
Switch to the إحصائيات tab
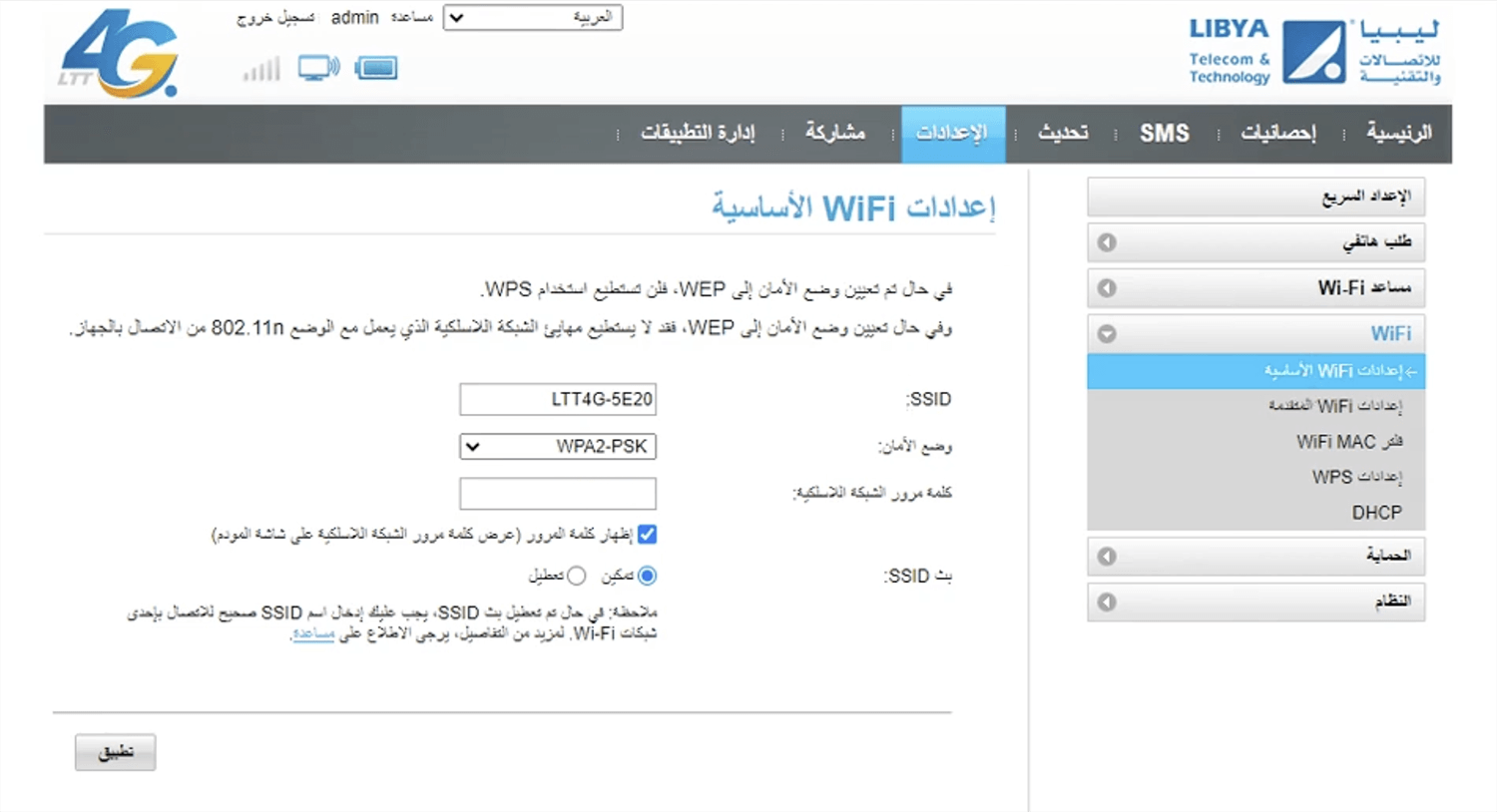[1277, 134]
